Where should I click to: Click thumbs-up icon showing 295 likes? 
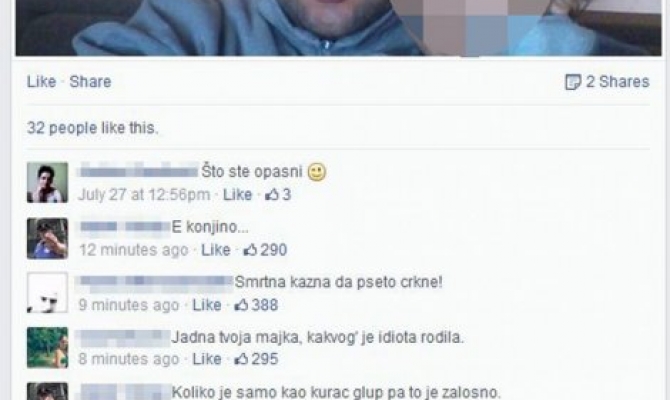tap(241, 359)
